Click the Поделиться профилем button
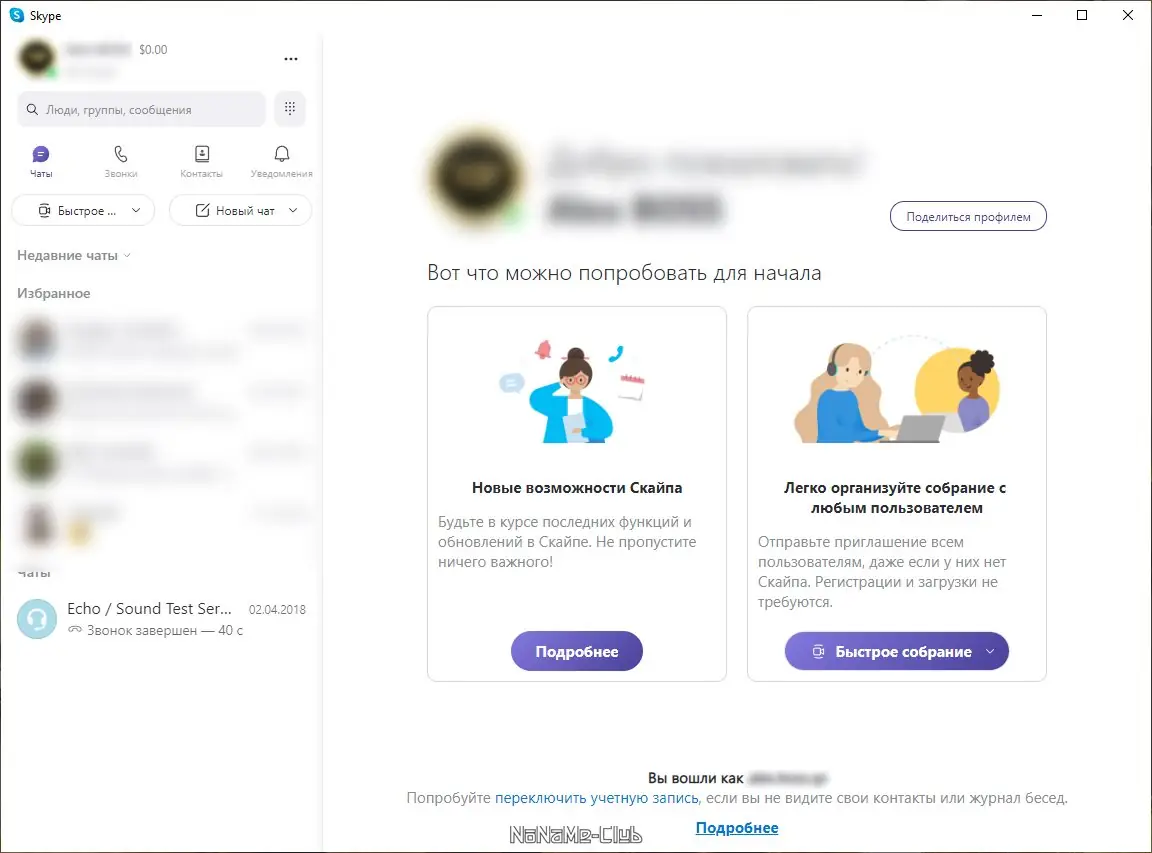The height and width of the screenshot is (853, 1152). (x=968, y=216)
